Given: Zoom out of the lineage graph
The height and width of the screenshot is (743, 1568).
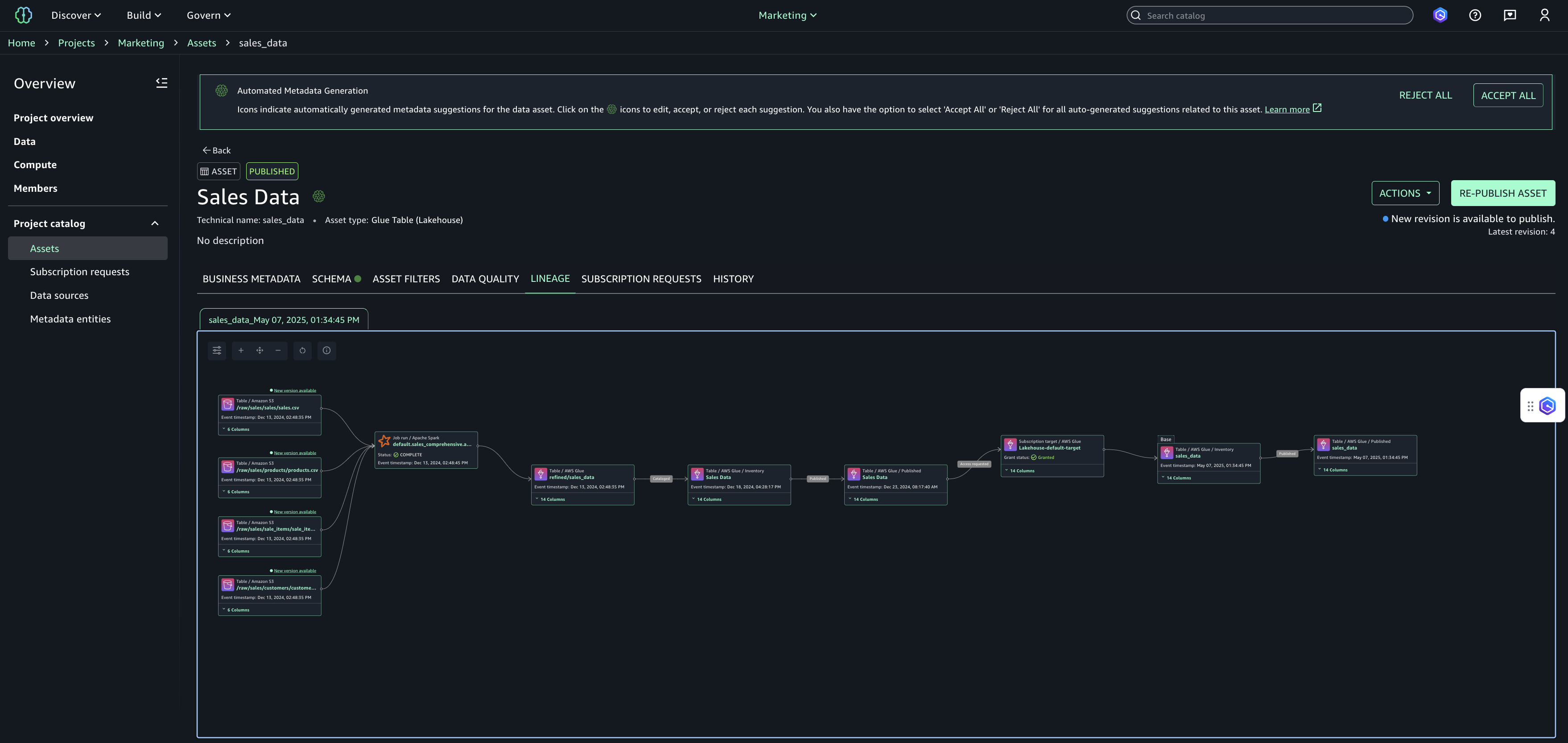Looking at the screenshot, I should [x=278, y=351].
